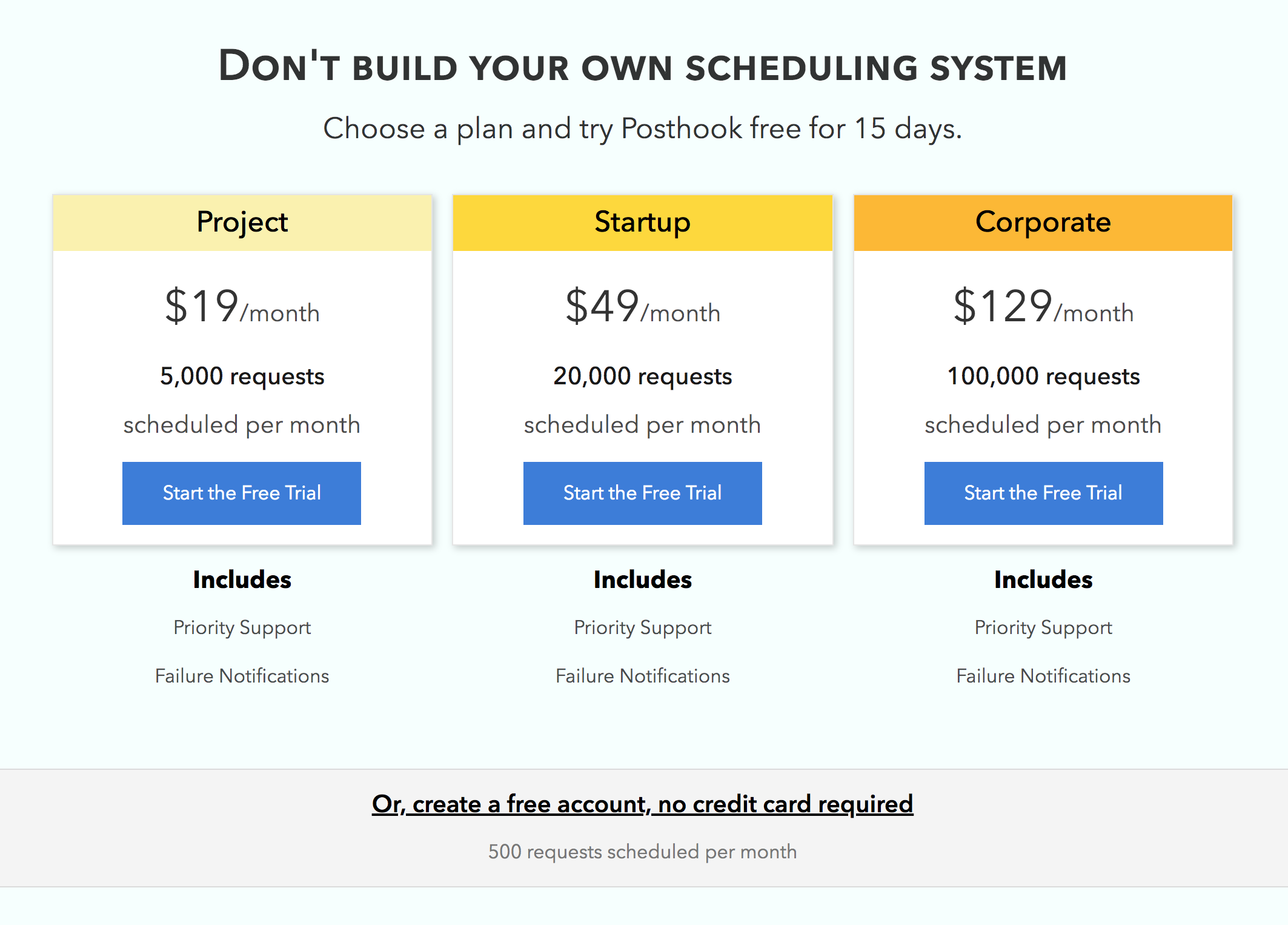The width and height of the screenshot is (1288, 925).
Task: Click the 5,000 requests label
Action: pyautogui.click(x=242, y=376)
